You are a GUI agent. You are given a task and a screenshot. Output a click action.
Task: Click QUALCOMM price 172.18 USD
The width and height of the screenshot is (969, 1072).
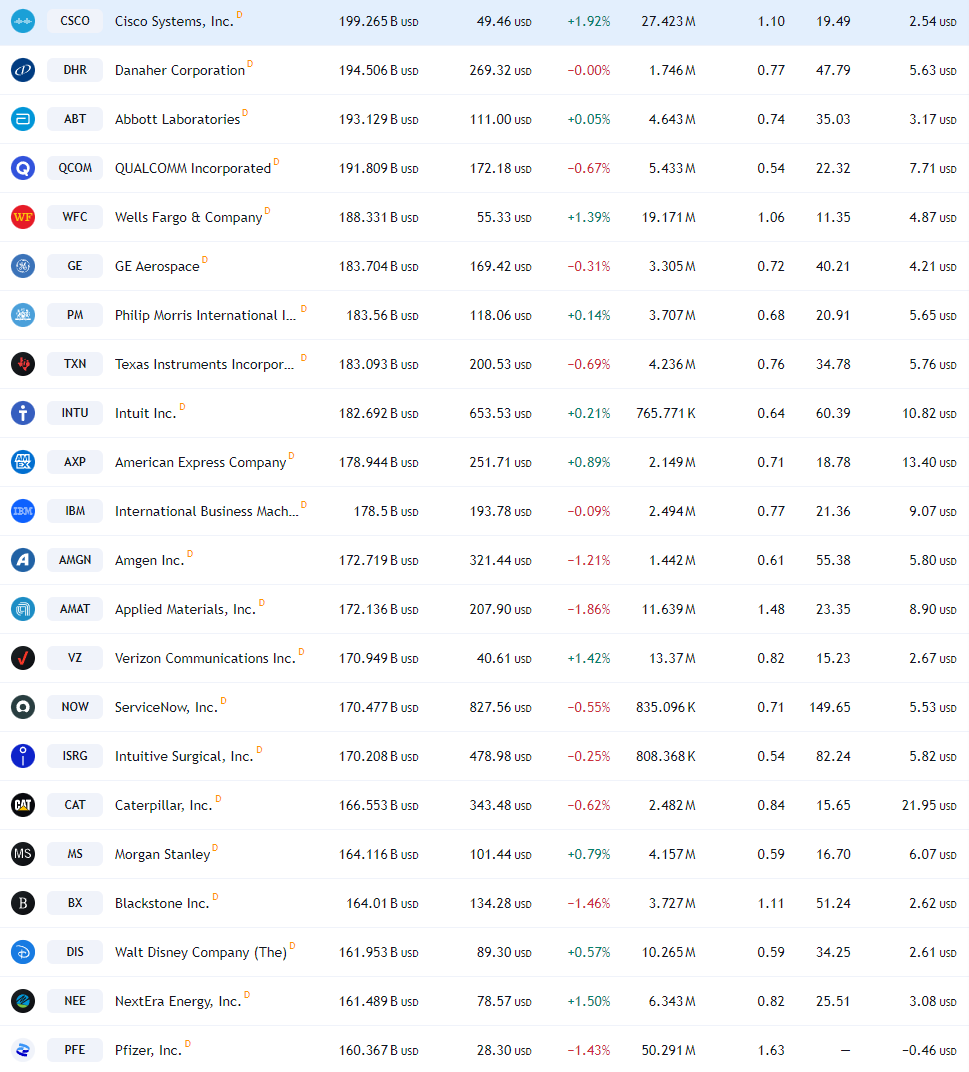(501, 168)
